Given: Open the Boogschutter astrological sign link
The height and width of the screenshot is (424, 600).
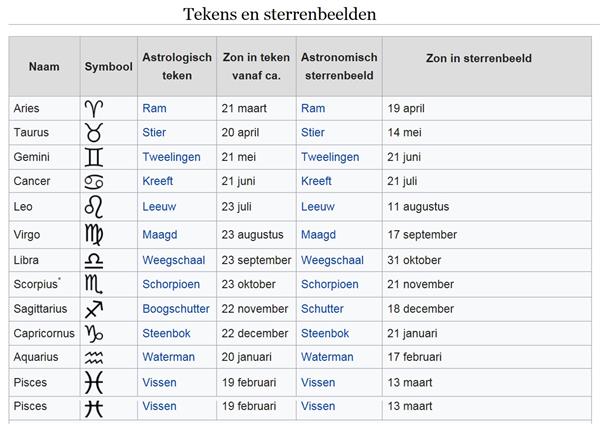Looking at the screenshot, I should 176,310.
